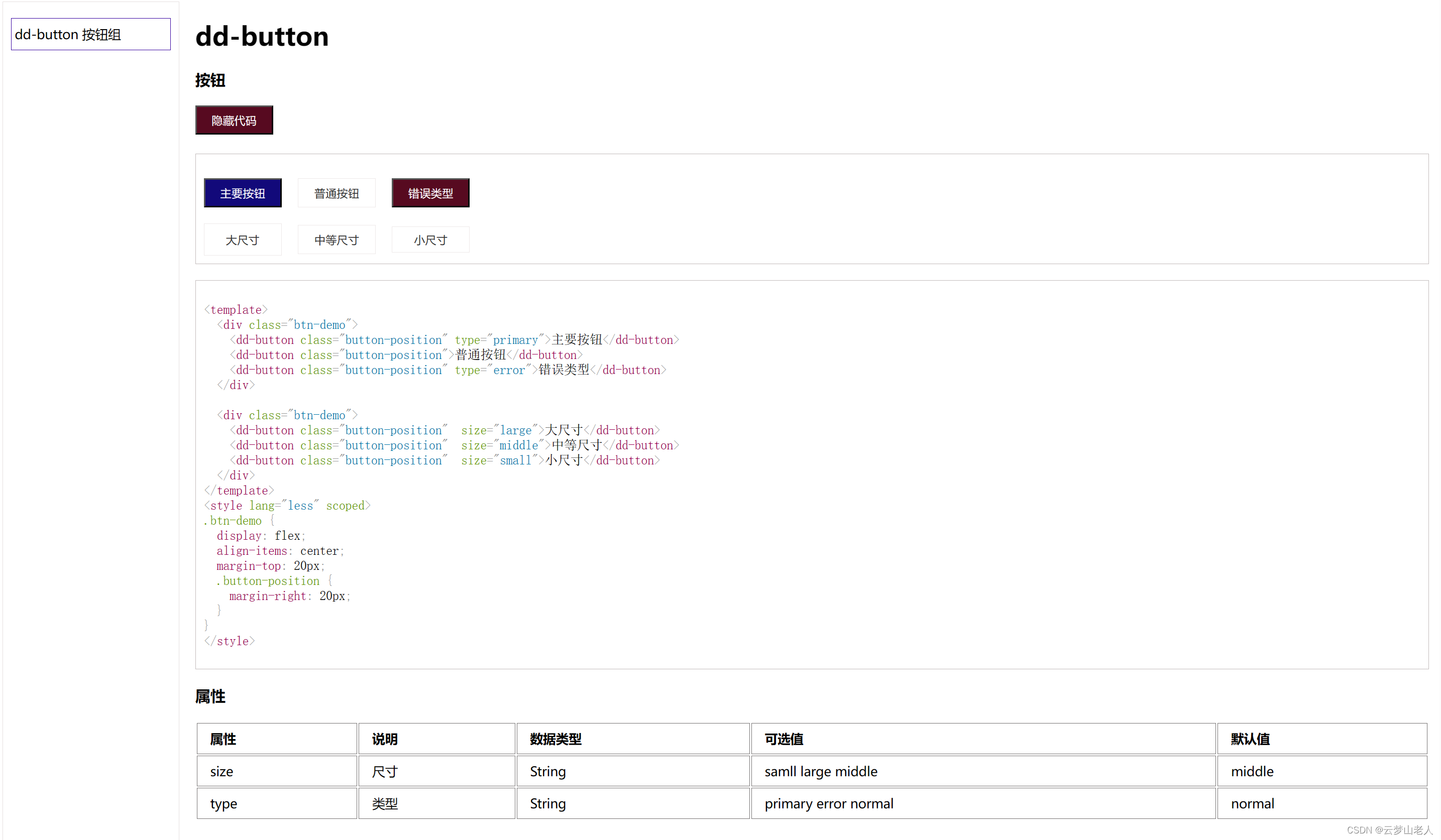Click the 大尺寸 large size button
Image resolution: width=1441 pixels, height=840 pixels.
(243, 239)
